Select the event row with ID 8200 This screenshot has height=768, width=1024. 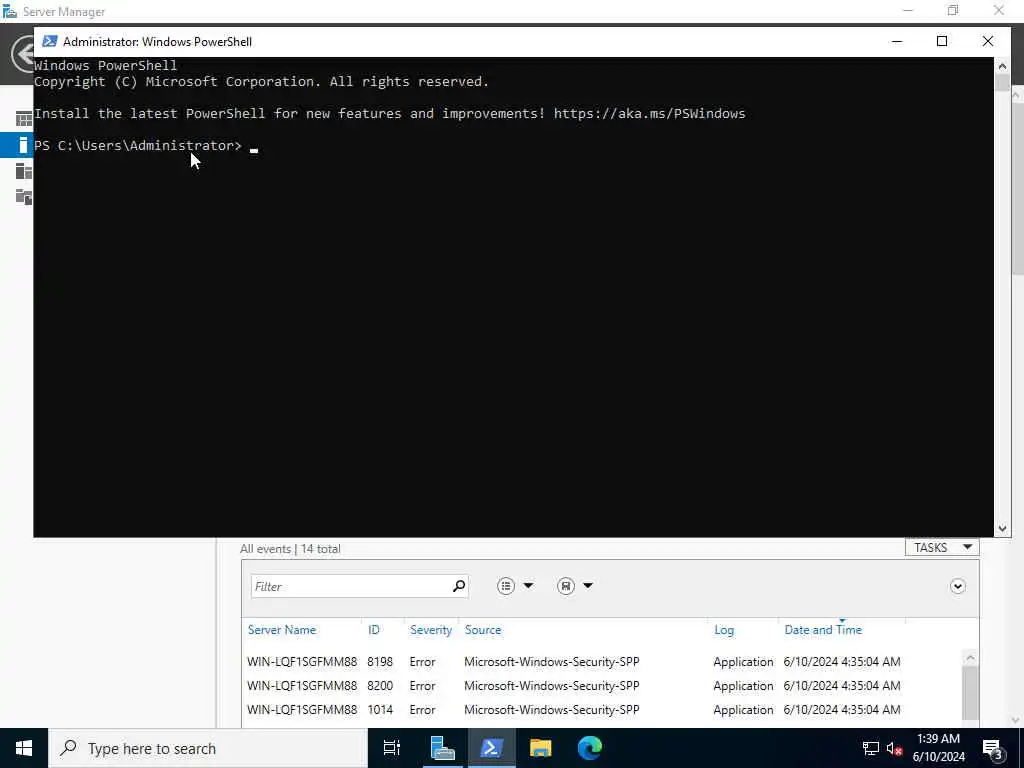coord(601,686)
